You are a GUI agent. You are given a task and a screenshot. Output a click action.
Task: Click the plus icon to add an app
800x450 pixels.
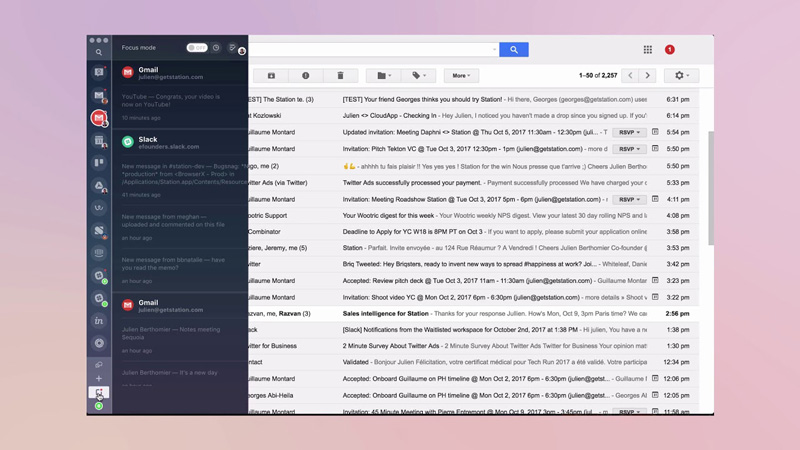click(99, 379)
